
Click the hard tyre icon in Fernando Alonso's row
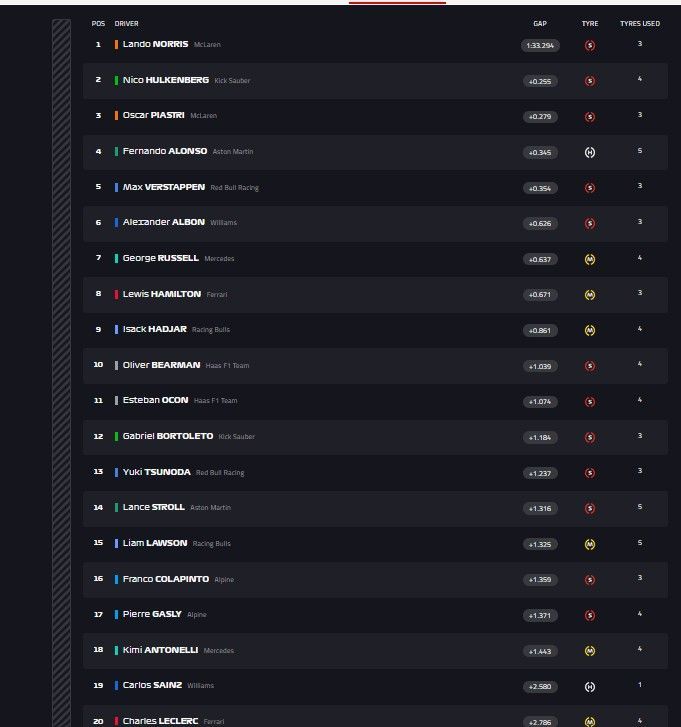(x=589, y=152)
